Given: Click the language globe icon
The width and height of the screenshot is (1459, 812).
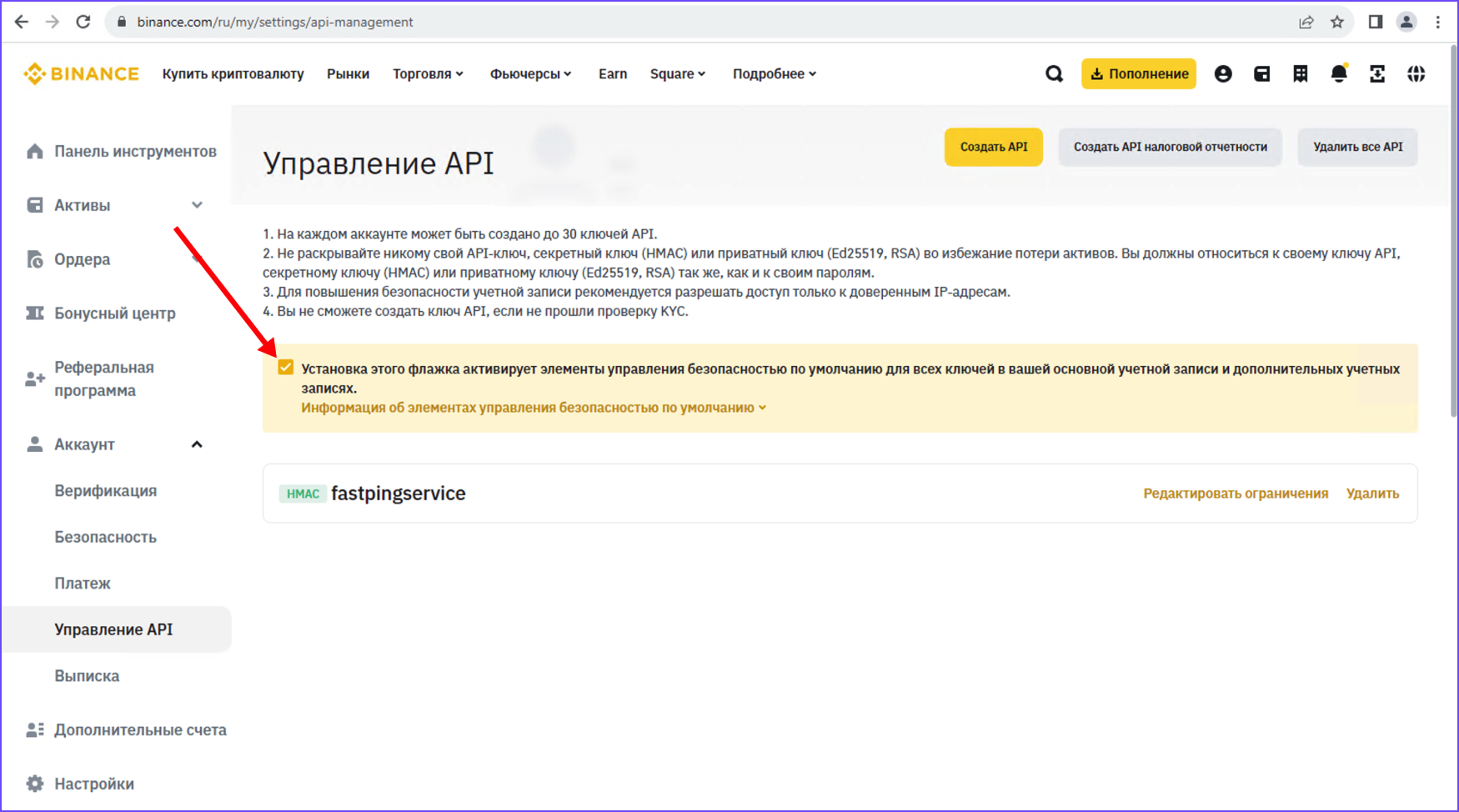Looking at the screenshot, I should [1416, 74].
